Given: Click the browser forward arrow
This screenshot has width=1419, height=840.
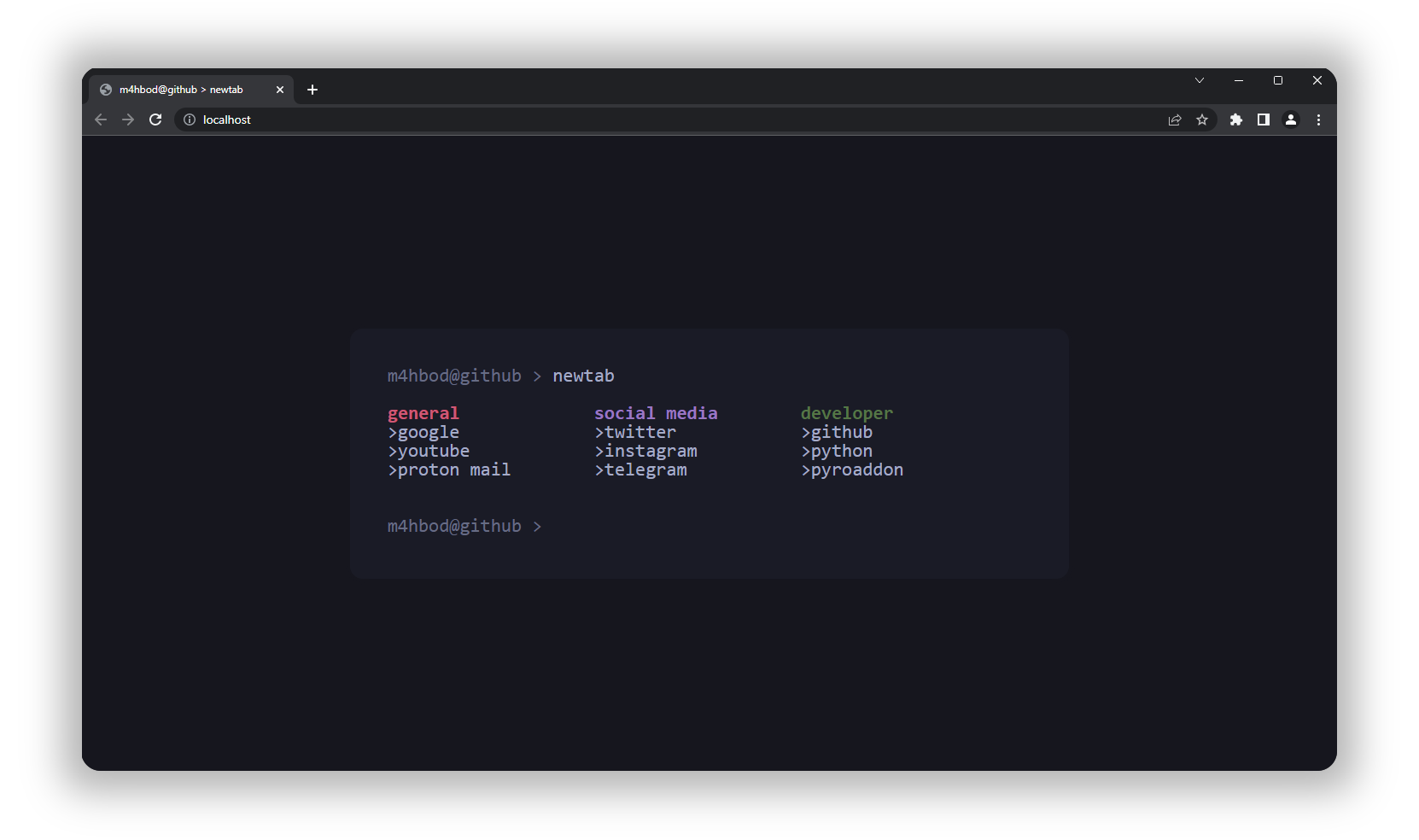Looking at the screenshot, I should (x=128, y=120).
